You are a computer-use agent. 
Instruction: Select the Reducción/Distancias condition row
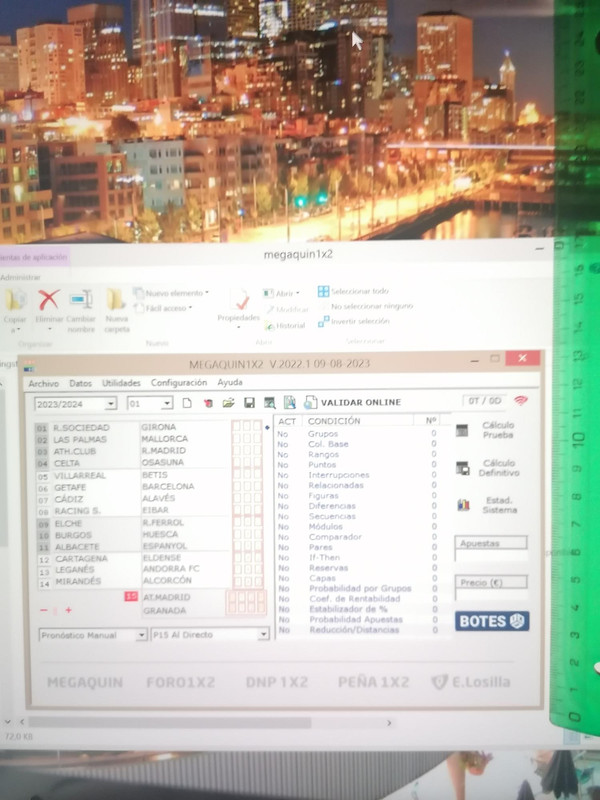click(357, 630)
